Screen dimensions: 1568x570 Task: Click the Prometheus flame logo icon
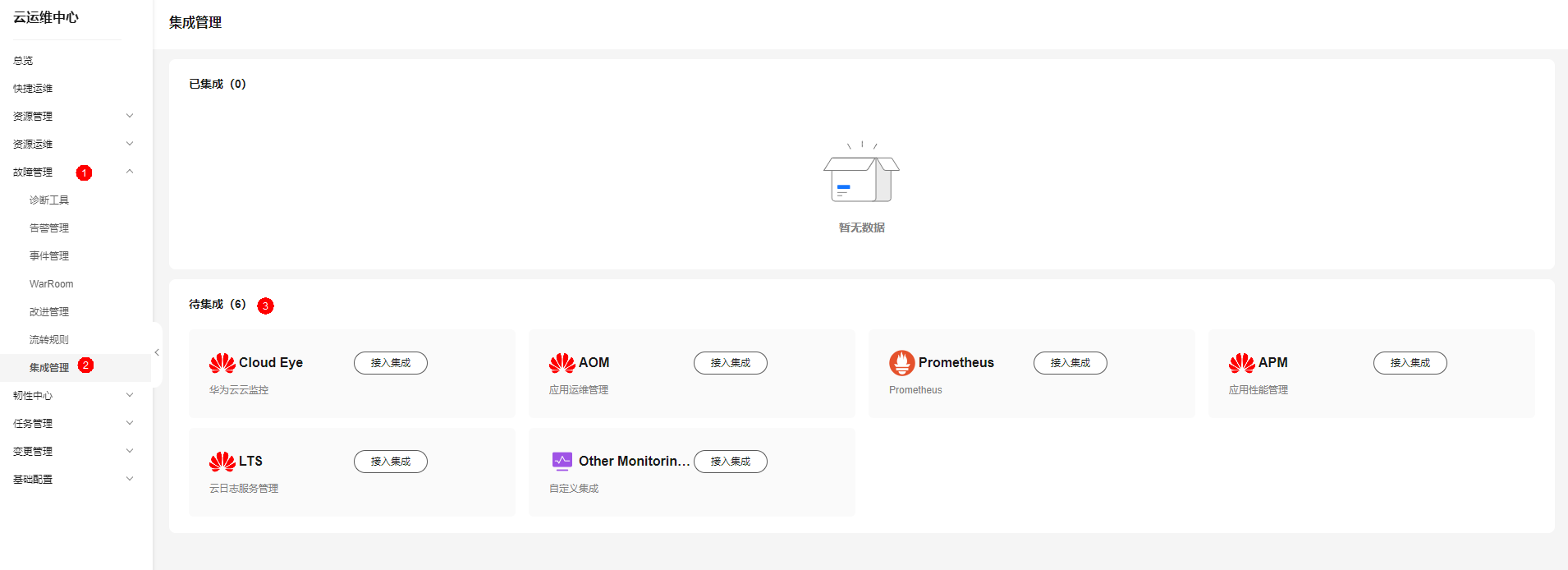click(901, 363)
